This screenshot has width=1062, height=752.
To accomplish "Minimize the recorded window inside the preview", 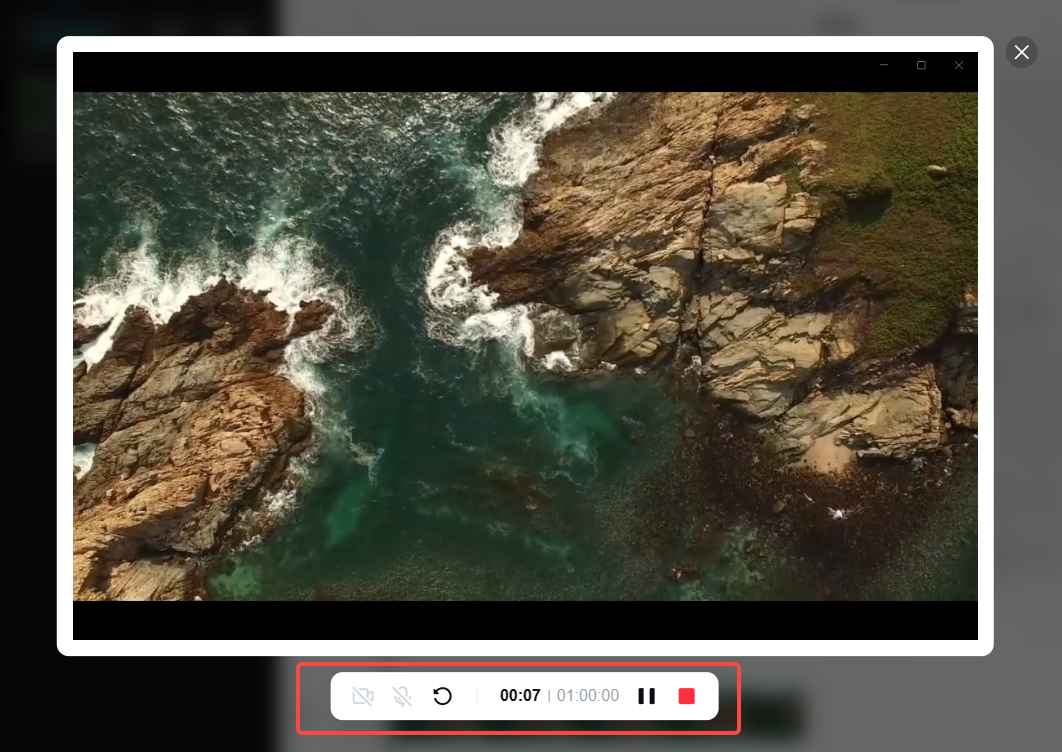I will (884, 65).
